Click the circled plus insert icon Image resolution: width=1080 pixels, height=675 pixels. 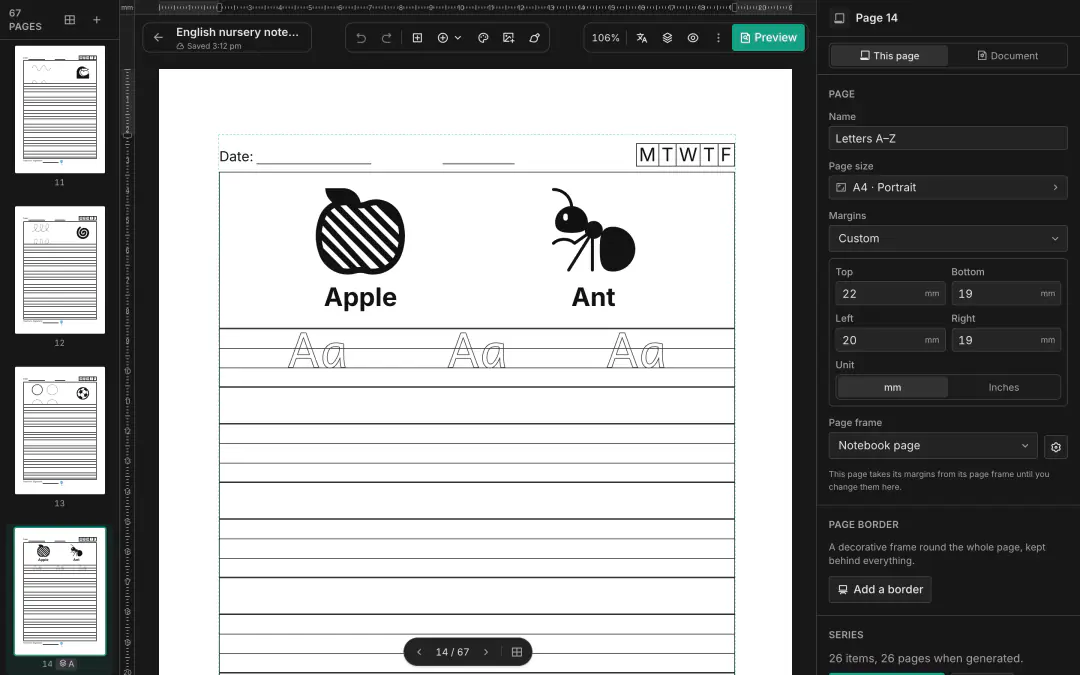point(443,38)
